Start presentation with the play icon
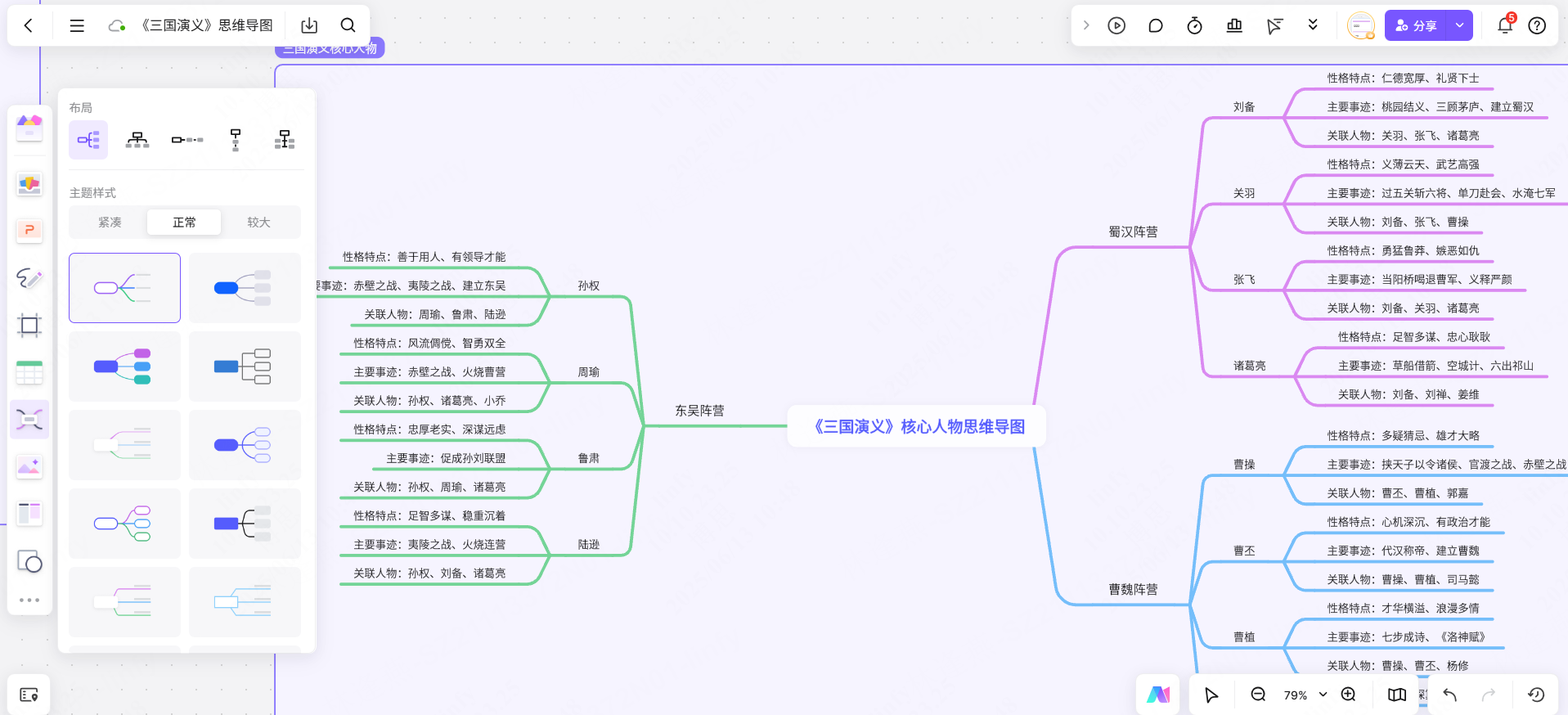The width and height of the screenshot is (1568, 715). pyautogui.click(x=1116, y=25)
